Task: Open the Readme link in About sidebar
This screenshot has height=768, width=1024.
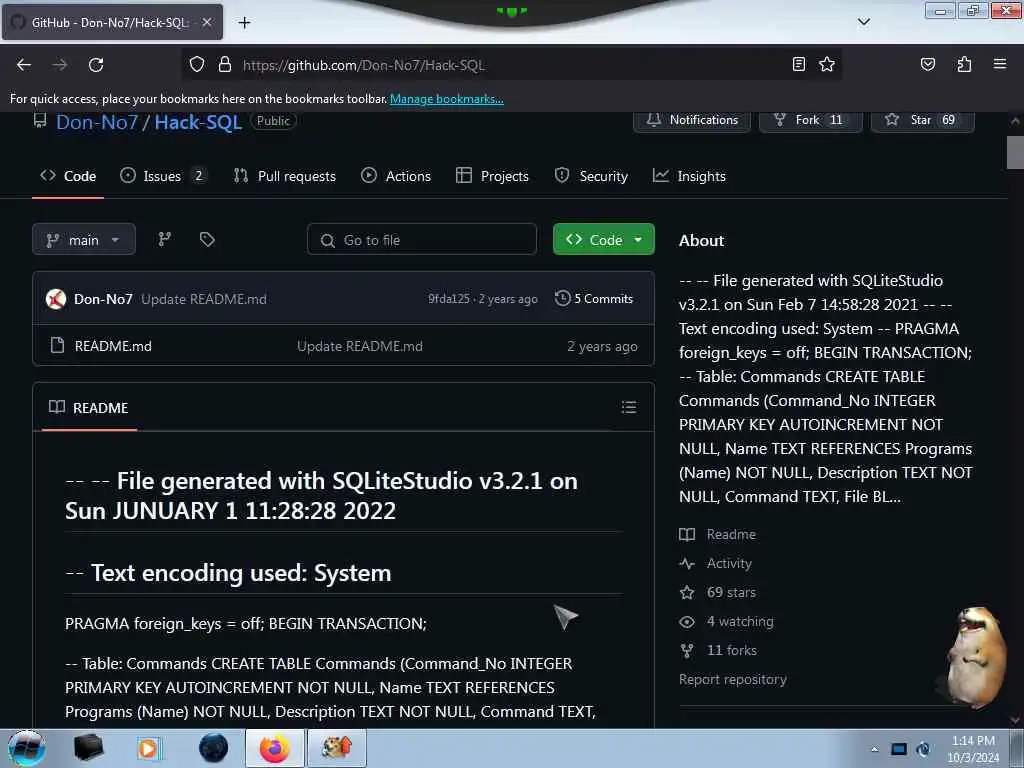Action: pos(718,534)
